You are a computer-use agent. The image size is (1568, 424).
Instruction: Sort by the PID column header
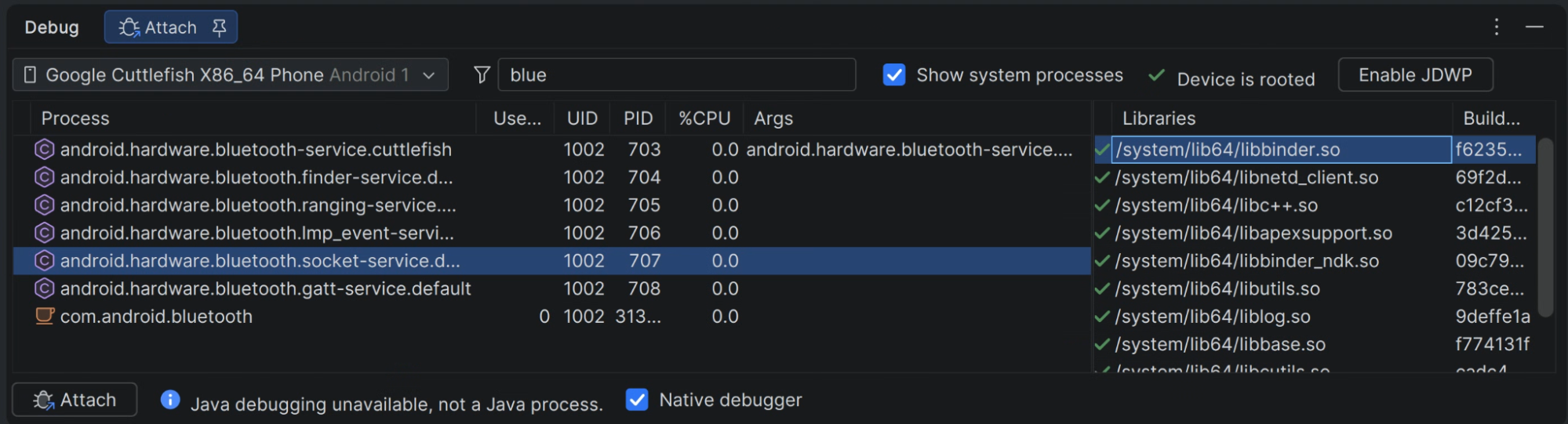pyautogui.click(x=638, y=118)
